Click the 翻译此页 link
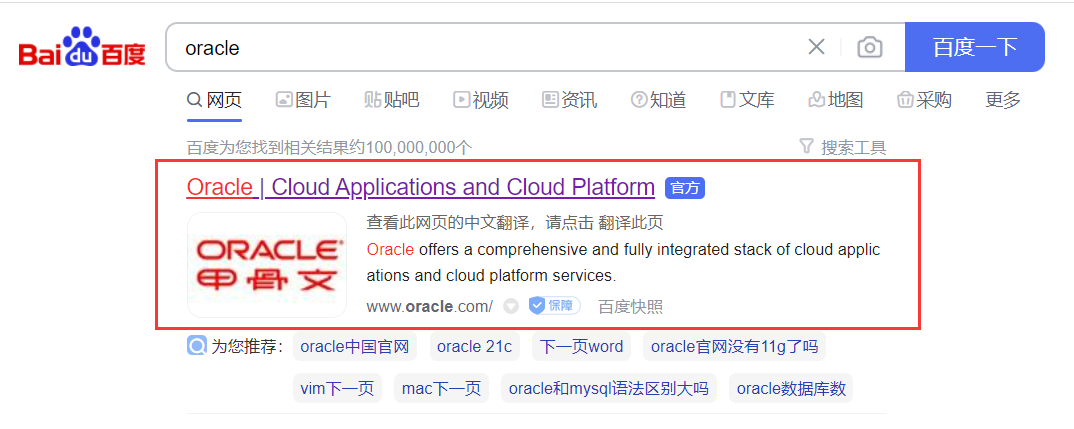1074x429 pixels. tap(631, 223)
